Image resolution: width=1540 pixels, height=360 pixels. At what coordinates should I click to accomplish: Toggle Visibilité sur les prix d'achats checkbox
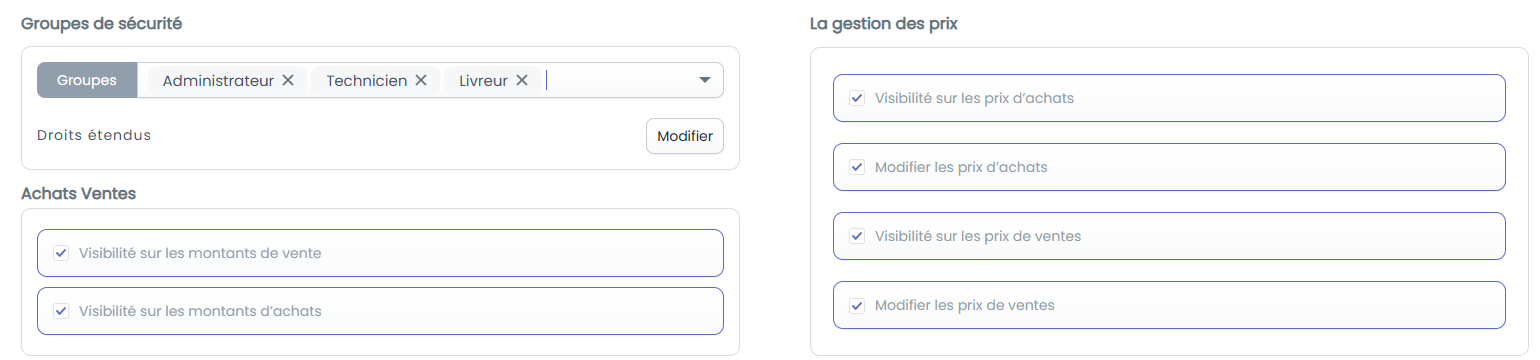pyautogui.click(x=857, y=98)
